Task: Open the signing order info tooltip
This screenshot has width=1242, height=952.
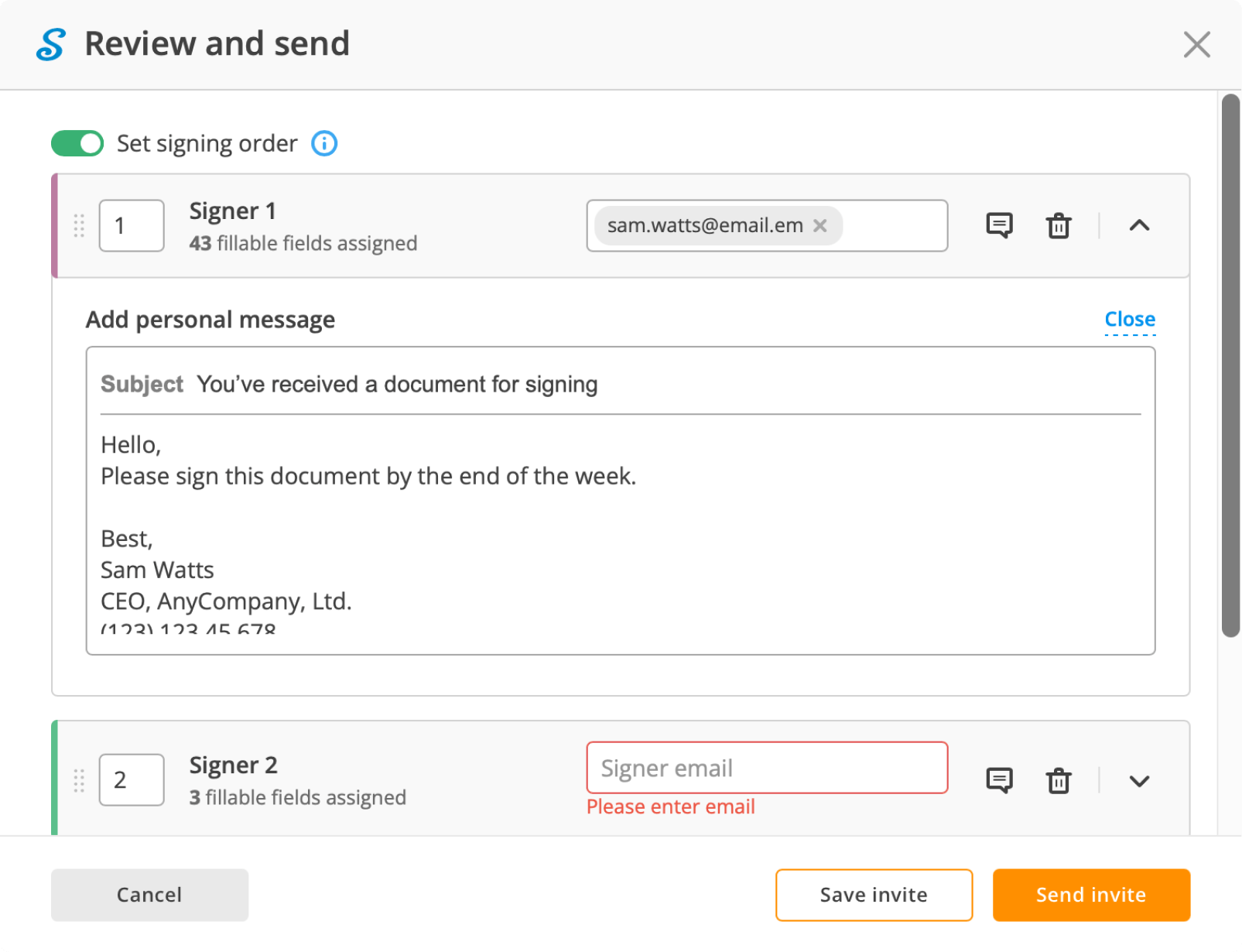Action: [324, 143]
